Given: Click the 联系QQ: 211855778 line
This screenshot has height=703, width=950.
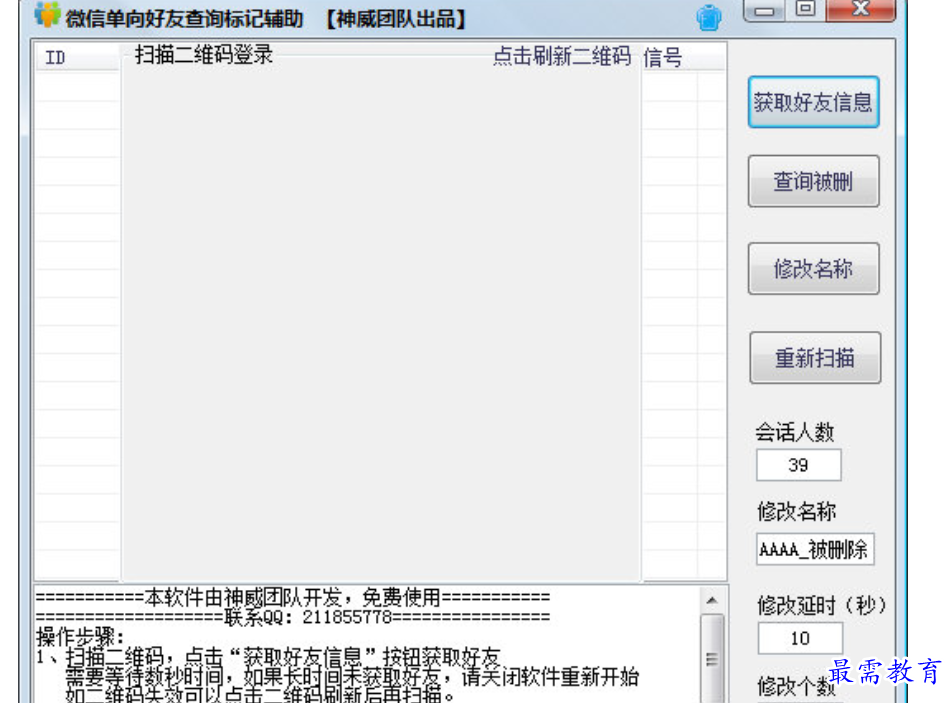Looking at the screenshot, I should click(293, 618).
